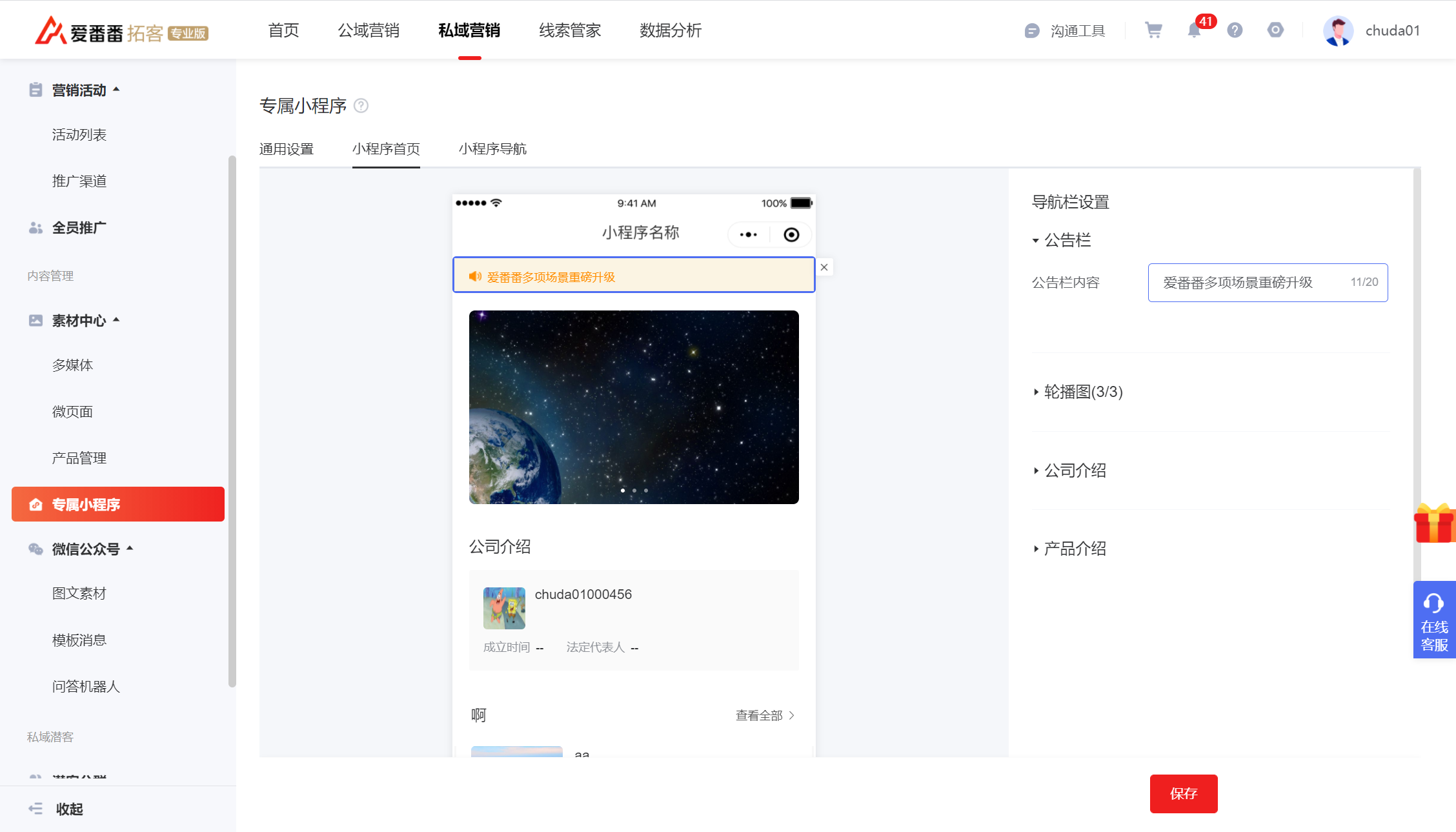Click the 专属小程序 title help icon

[x=361, y=105]
